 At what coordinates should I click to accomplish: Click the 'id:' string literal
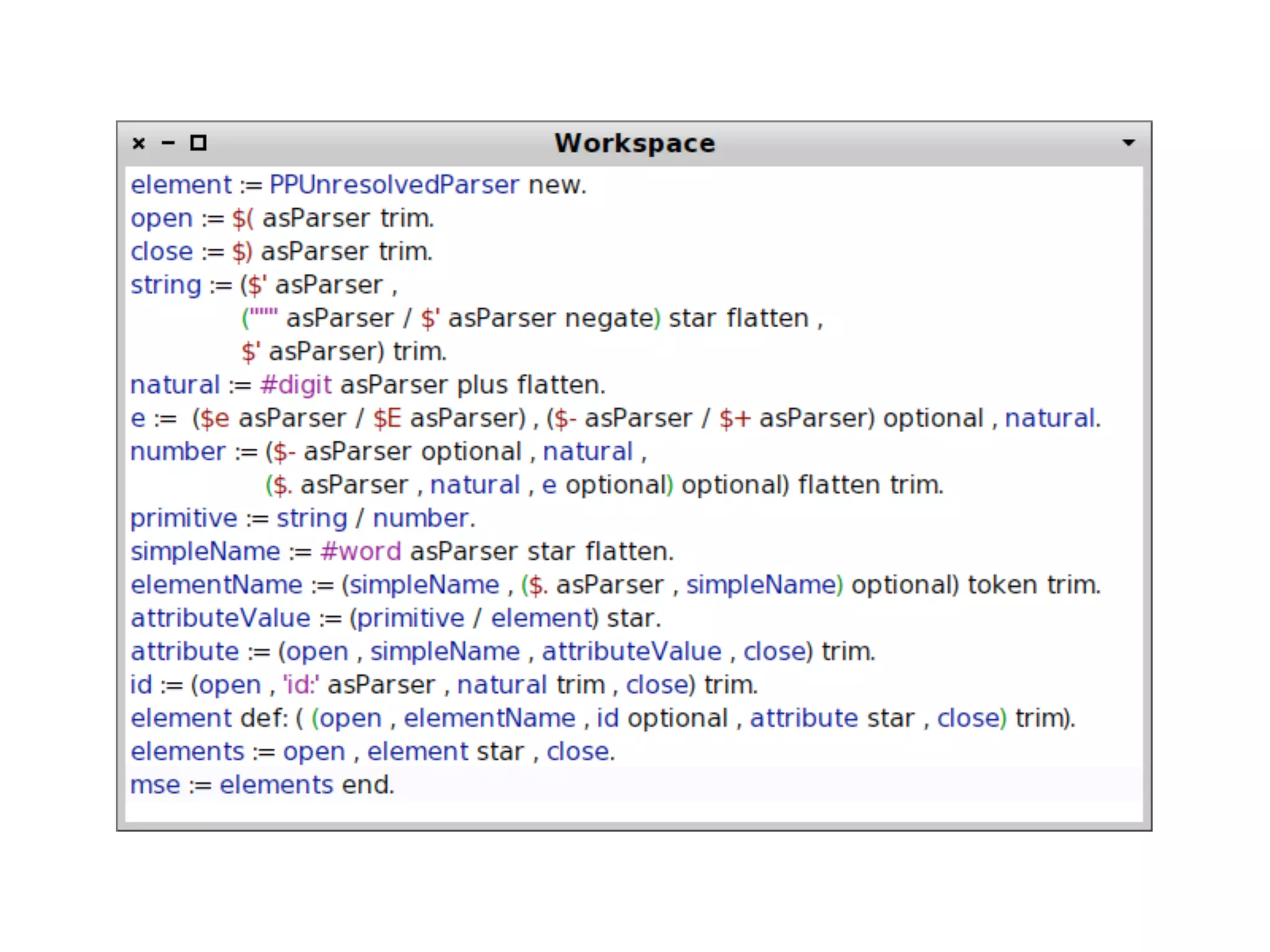coord(301,685)
